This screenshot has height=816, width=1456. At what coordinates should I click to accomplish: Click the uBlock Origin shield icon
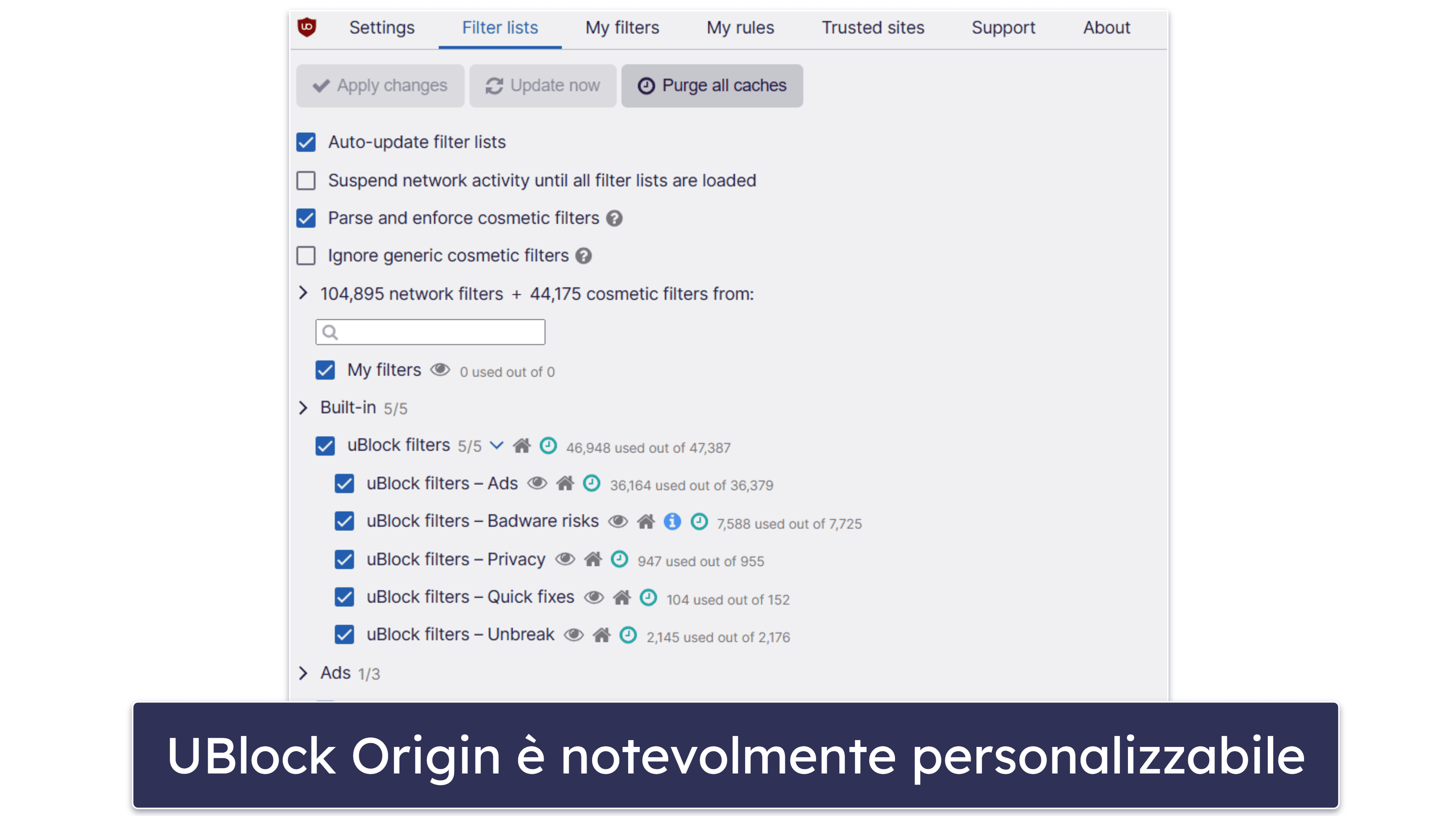pos(307,26)
